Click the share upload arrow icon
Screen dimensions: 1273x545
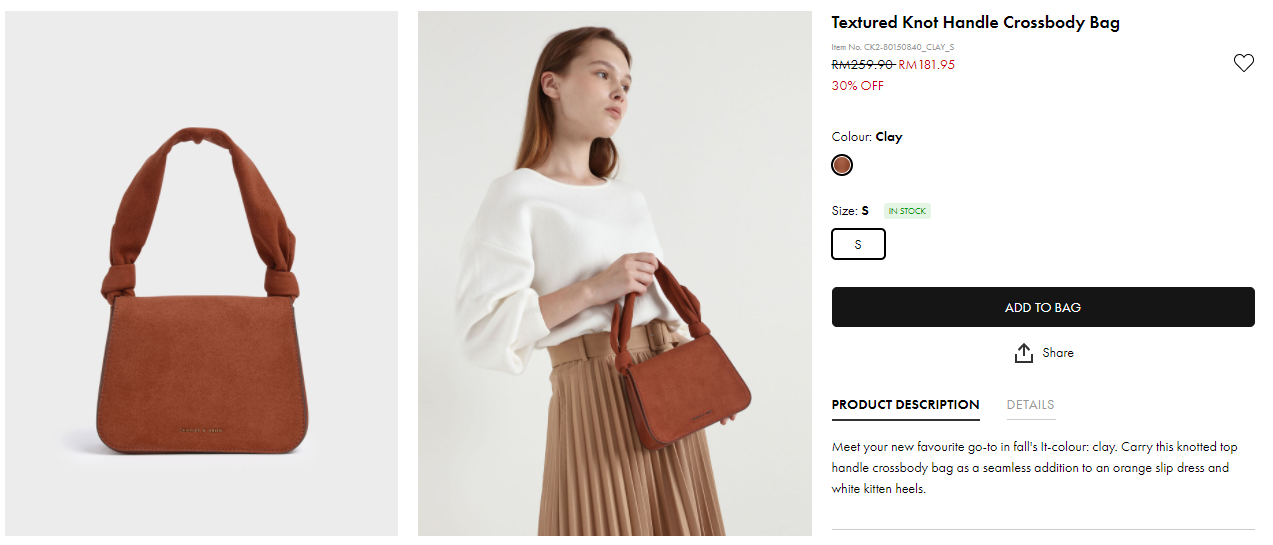coord(1023,353)
